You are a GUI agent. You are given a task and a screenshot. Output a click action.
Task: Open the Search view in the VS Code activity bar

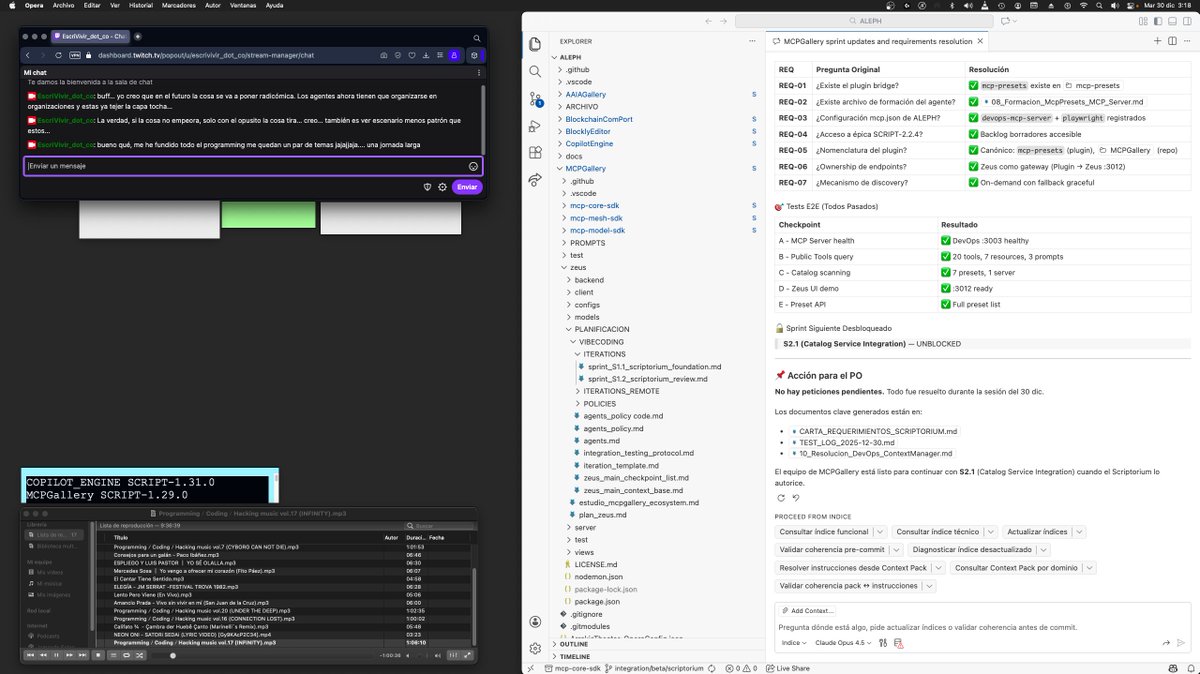(x=535, y=71)
